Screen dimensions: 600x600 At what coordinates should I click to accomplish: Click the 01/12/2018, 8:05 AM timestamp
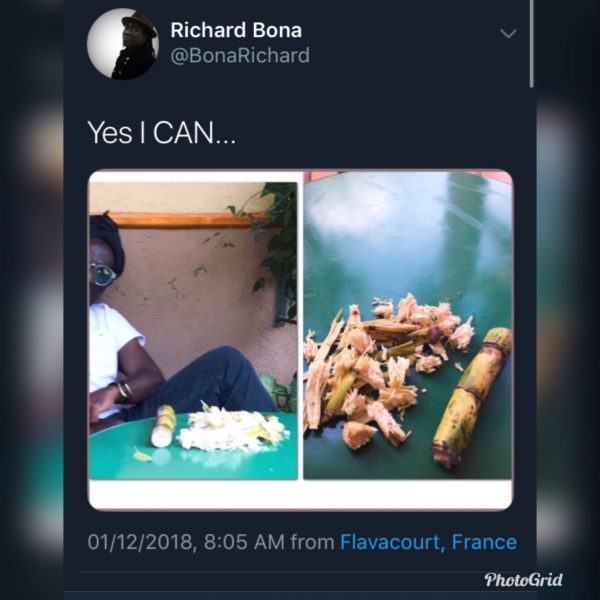click(185, 543)
